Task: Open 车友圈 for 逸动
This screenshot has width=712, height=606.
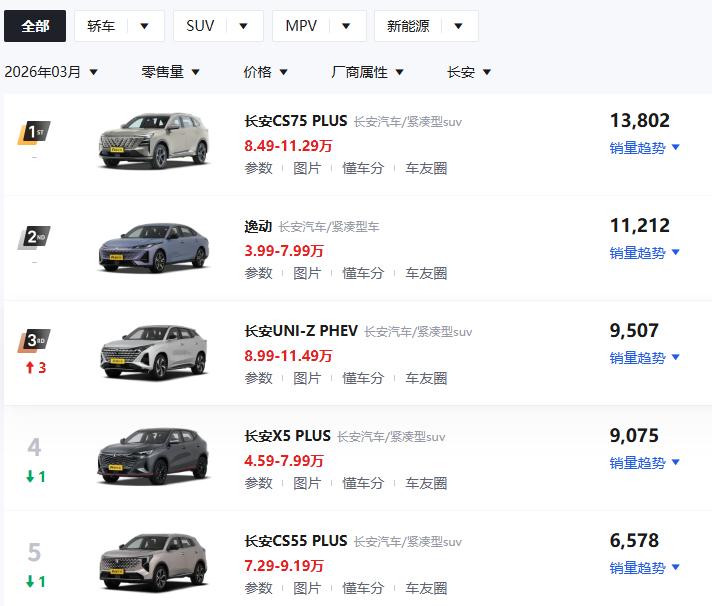Action: (426, 273)
